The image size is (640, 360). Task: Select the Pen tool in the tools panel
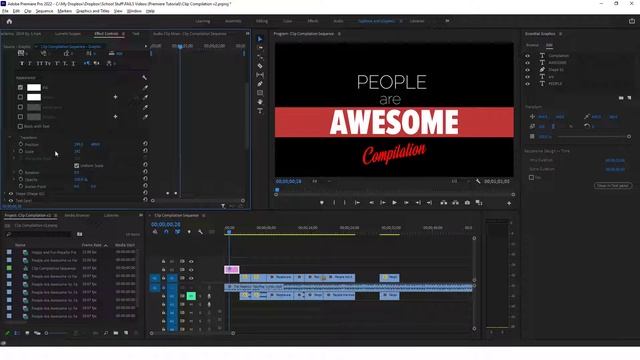coord(260,84)
